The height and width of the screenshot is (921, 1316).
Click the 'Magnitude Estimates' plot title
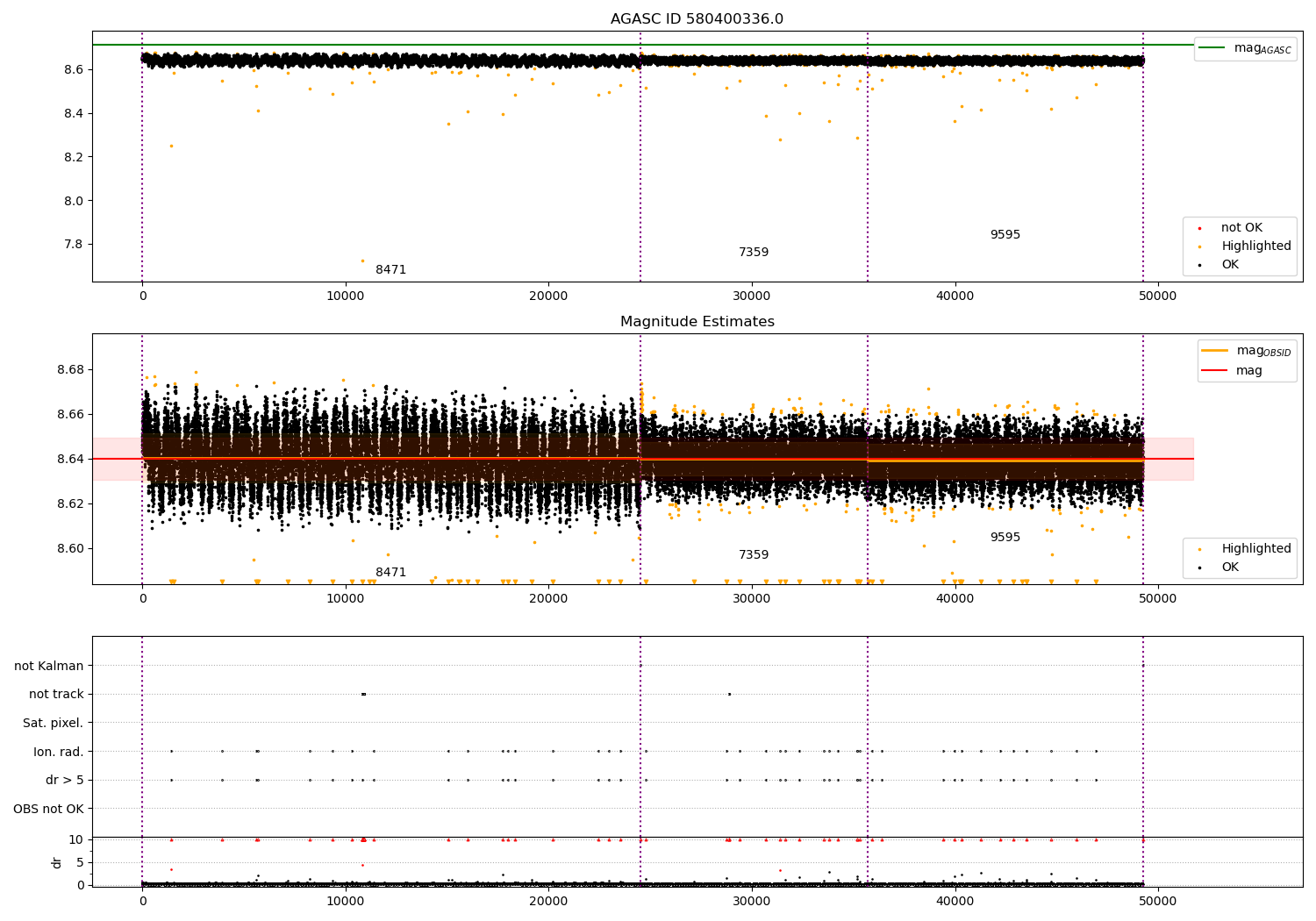697,322
